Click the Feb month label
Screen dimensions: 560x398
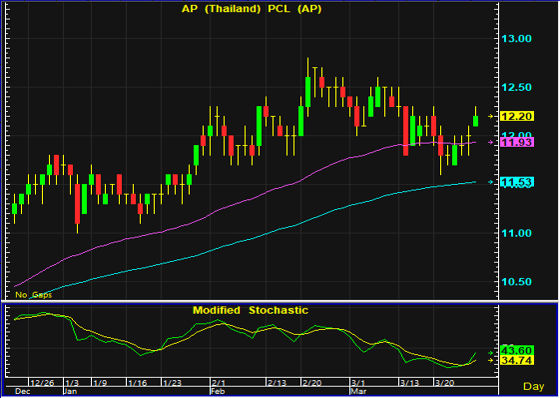coord(217,392)
